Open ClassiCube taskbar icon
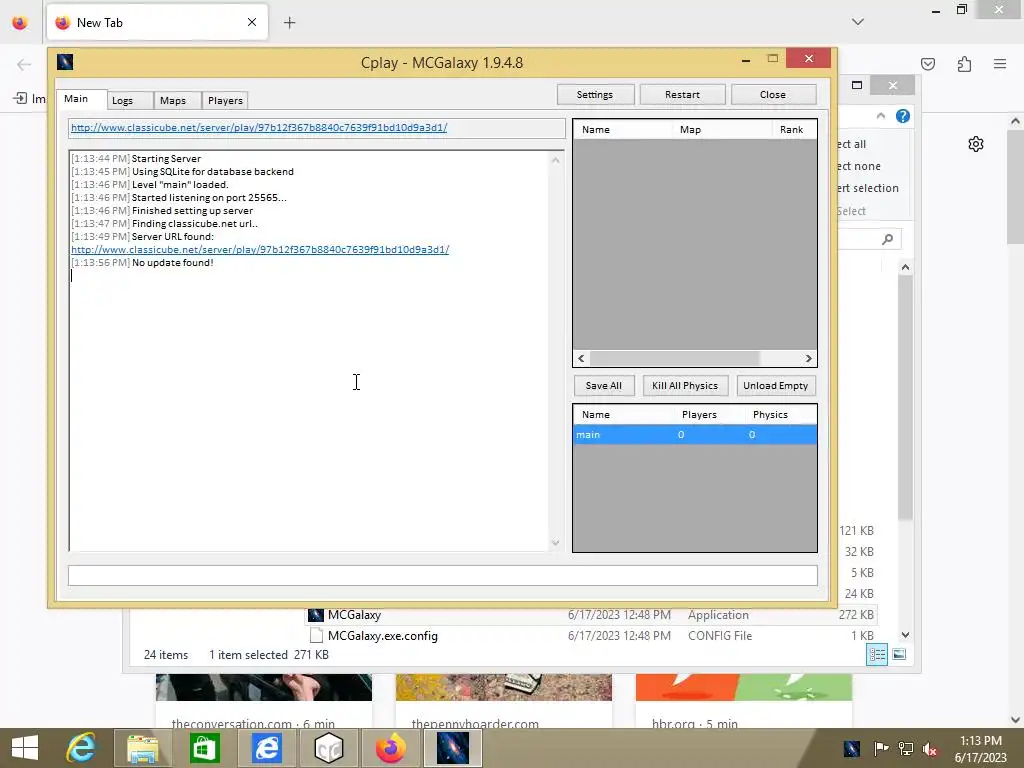 pos(328,748)
